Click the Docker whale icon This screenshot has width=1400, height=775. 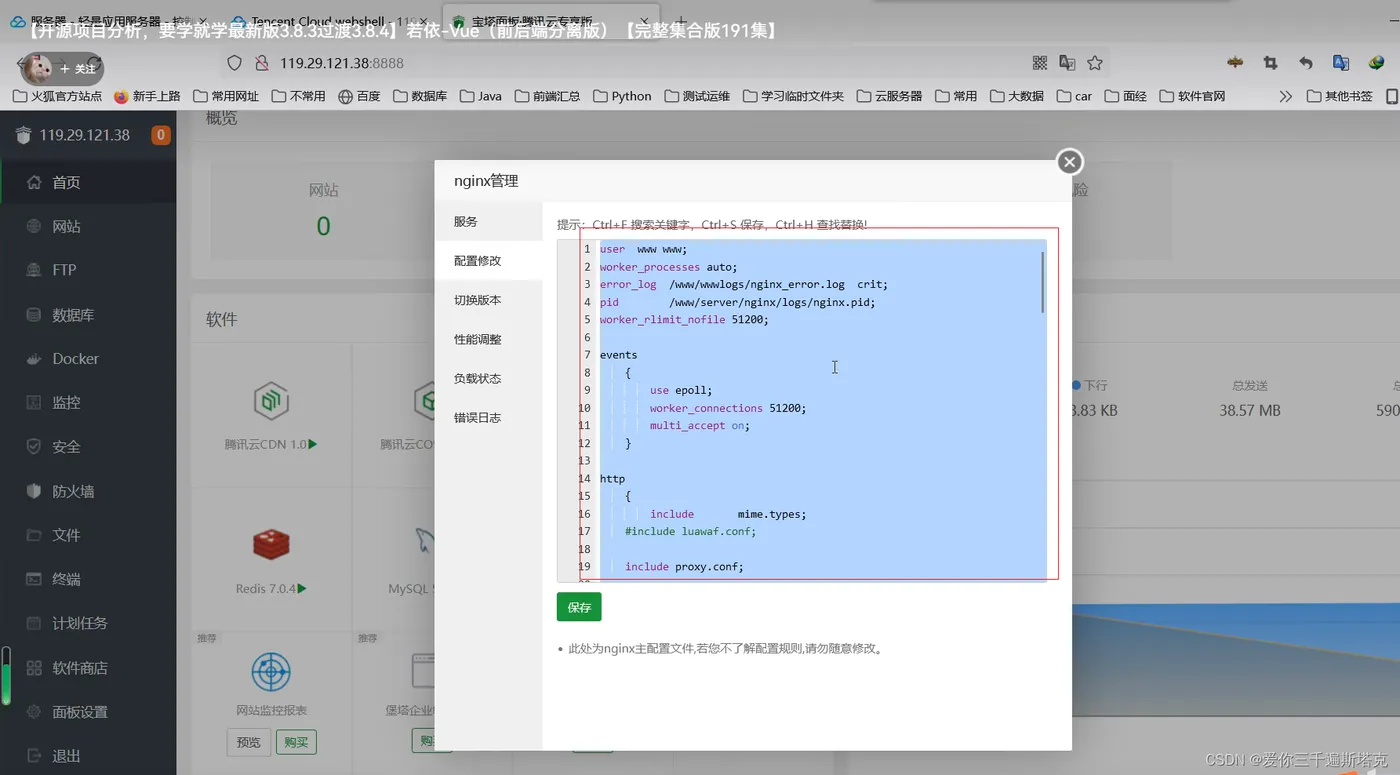pos(34,359)
